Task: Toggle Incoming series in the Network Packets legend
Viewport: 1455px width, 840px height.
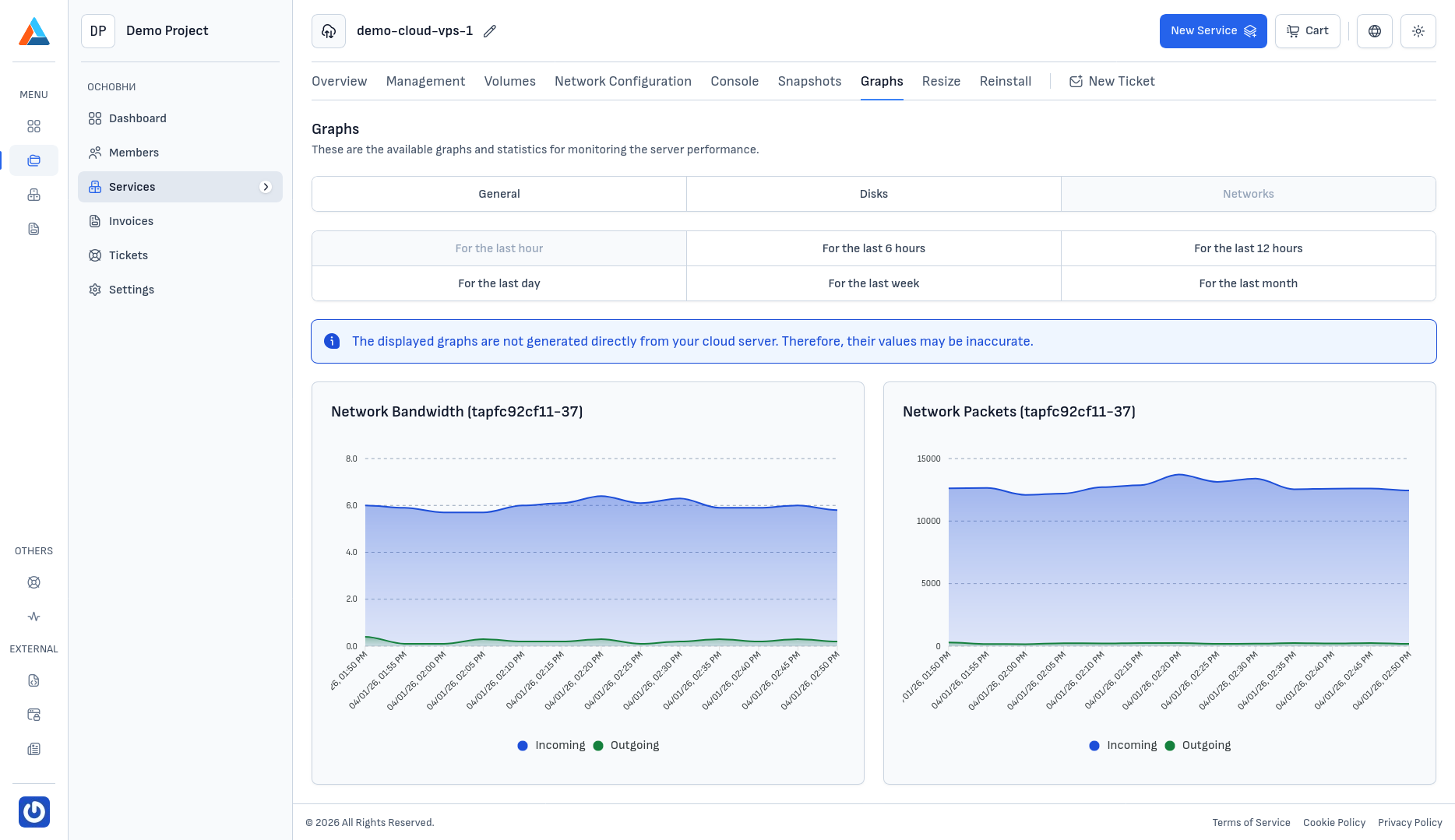Action: point(1123,745)
